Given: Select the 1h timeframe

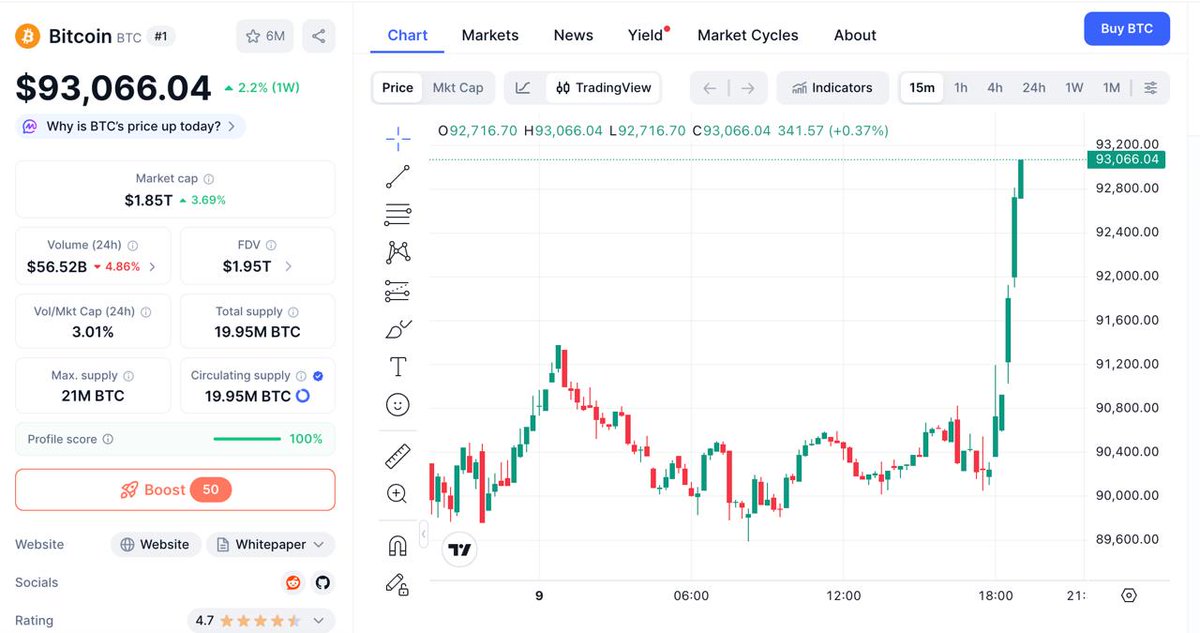Looking at the screenshot, I should (x=961, y=88).
